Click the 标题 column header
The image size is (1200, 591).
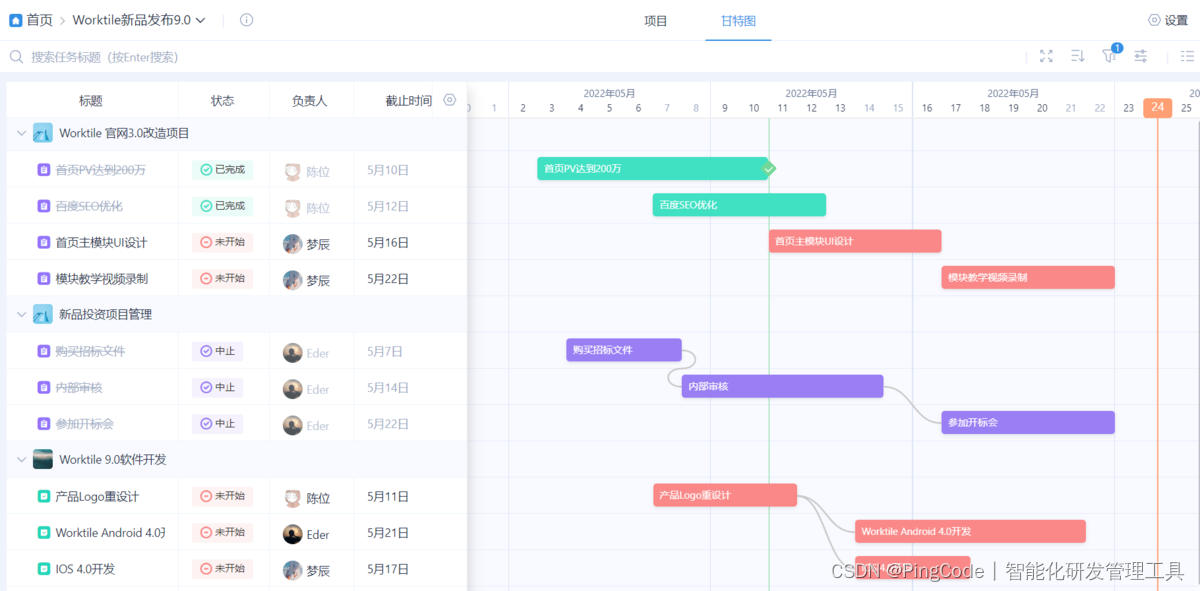91,100
